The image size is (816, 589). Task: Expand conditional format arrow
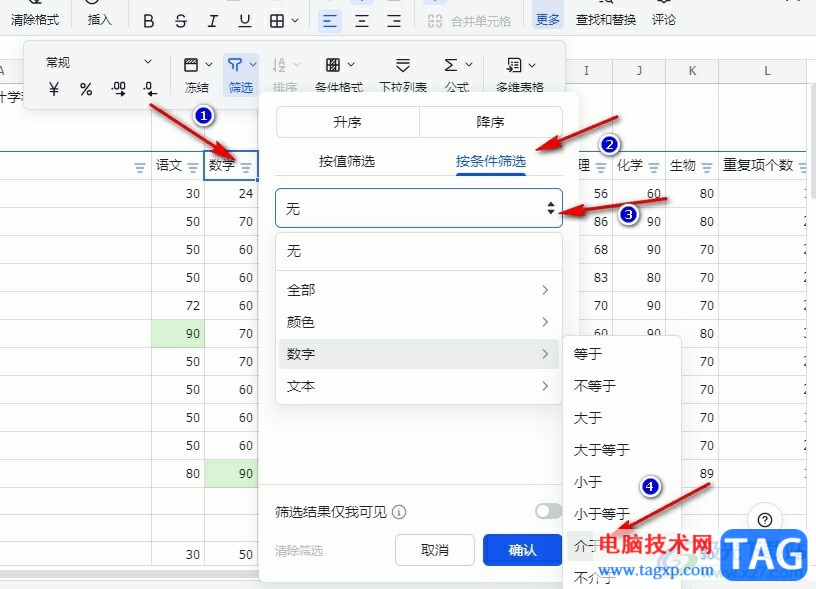coord(351,65)
